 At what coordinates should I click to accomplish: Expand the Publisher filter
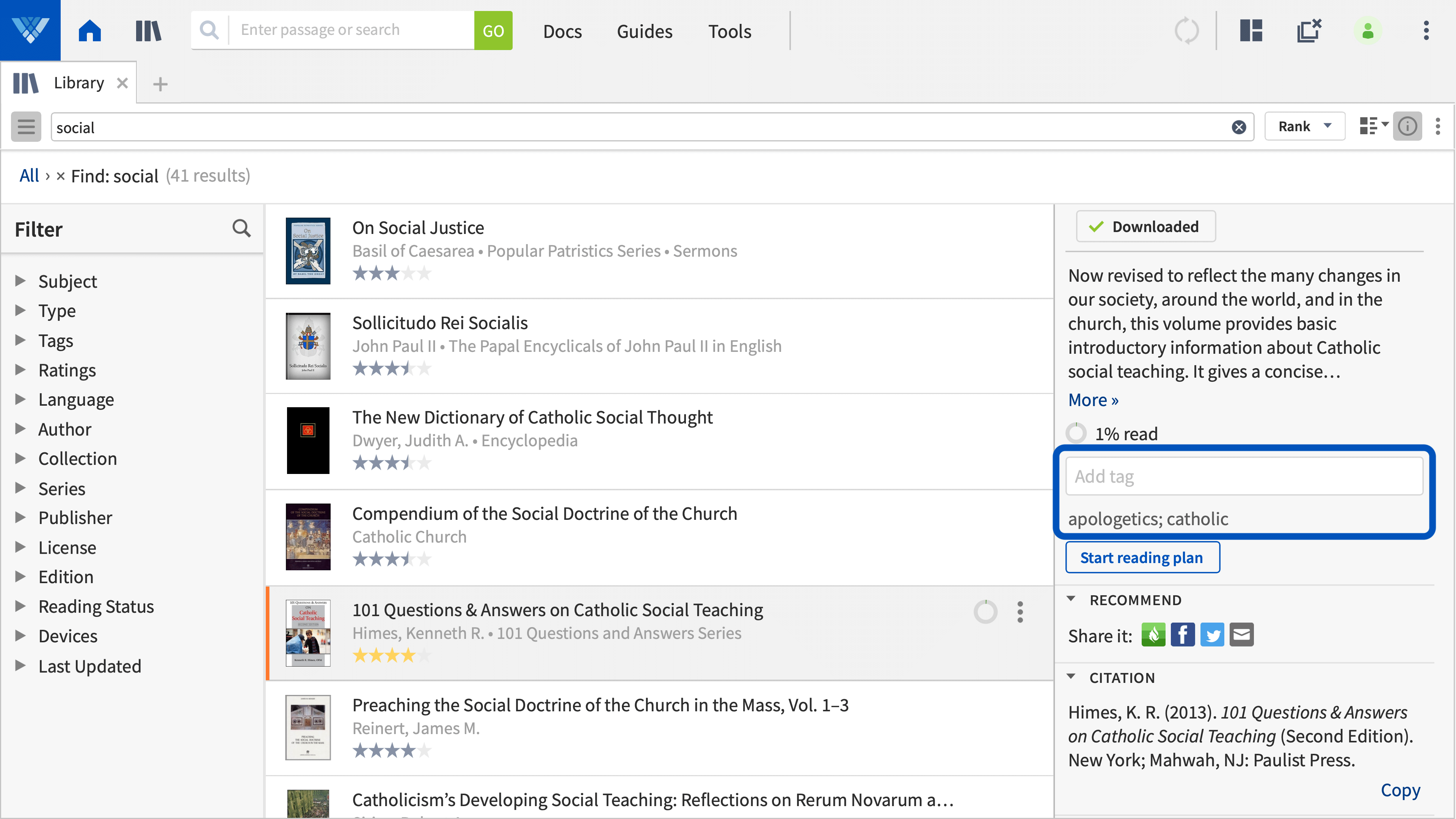20,517
